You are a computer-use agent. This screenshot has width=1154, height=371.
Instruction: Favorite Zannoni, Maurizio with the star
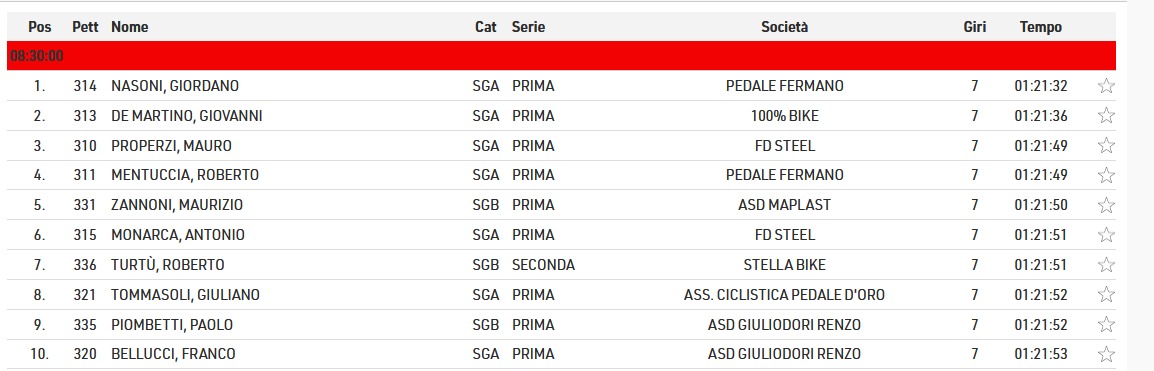[1105, 205]
